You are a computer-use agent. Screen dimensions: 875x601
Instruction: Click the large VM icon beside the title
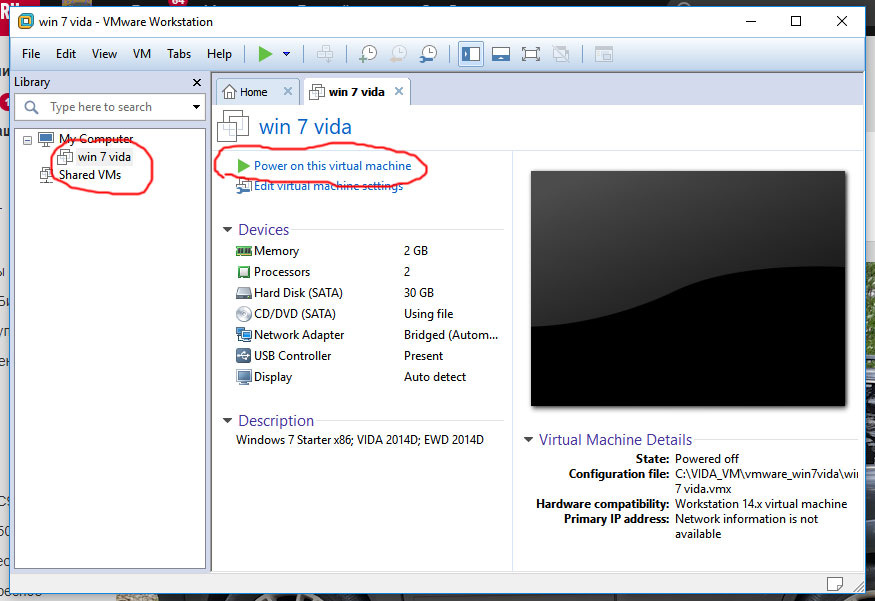point(233,126)
